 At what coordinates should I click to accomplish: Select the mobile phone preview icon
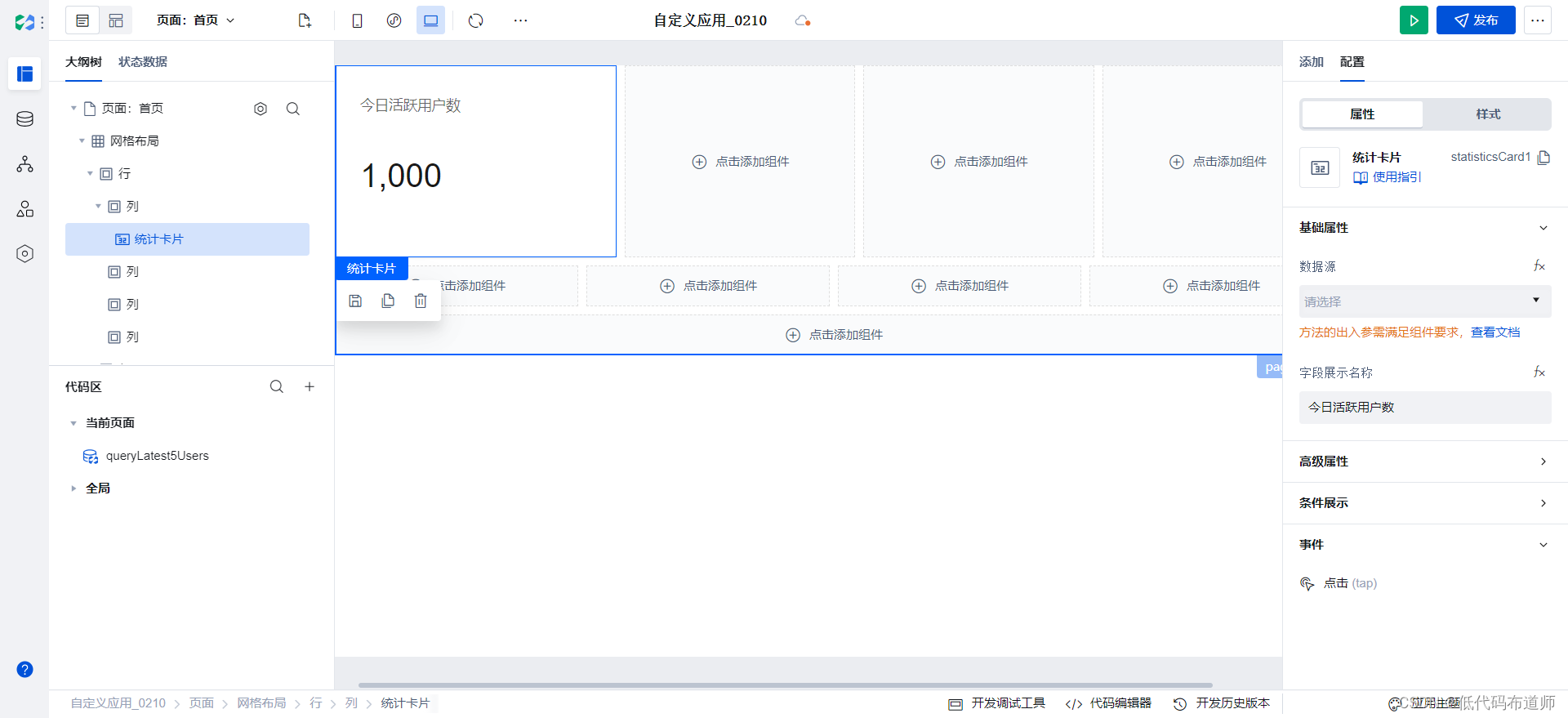pyautogui.click(x=357, y=20)
